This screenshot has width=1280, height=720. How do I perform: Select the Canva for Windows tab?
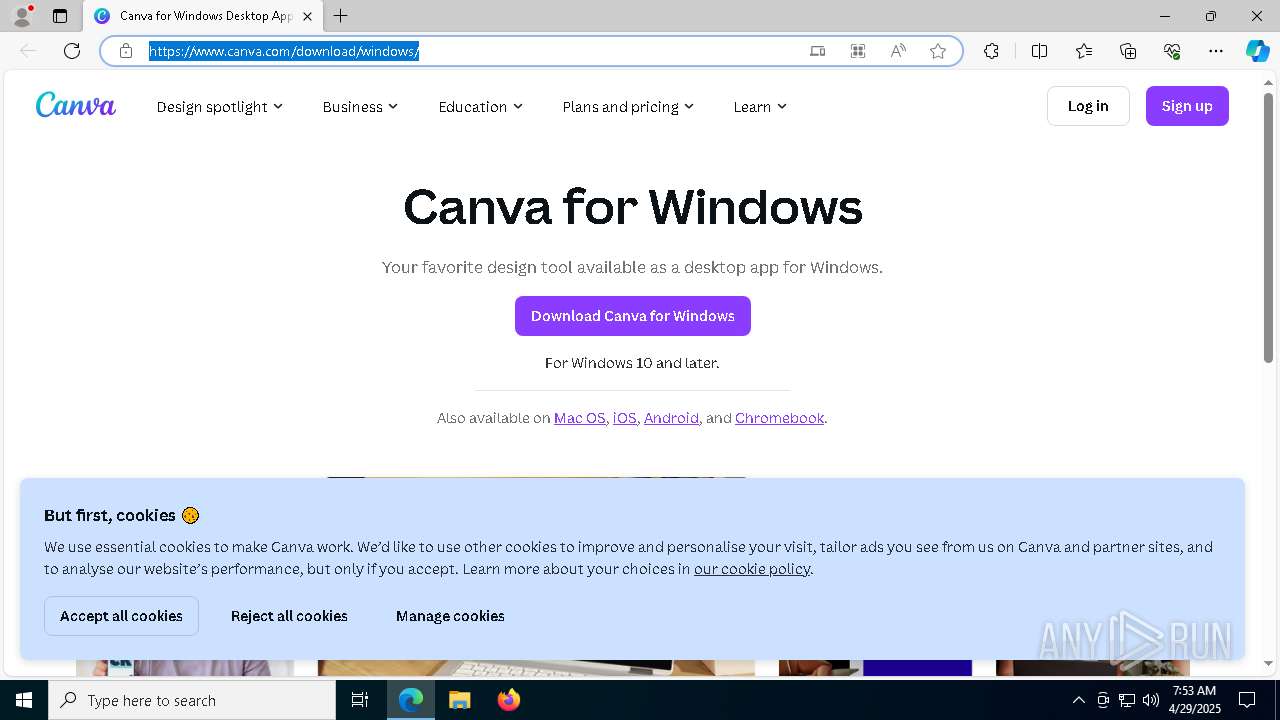pos(205,16)
